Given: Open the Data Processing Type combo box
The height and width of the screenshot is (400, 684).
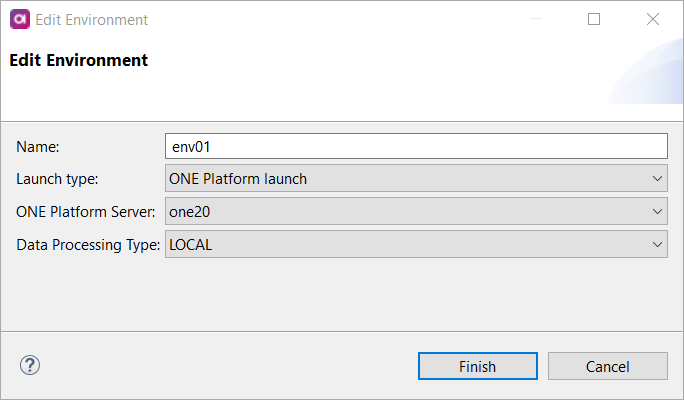Looking at the screenshot, I should pyautogui.click(x=416, y=244).
